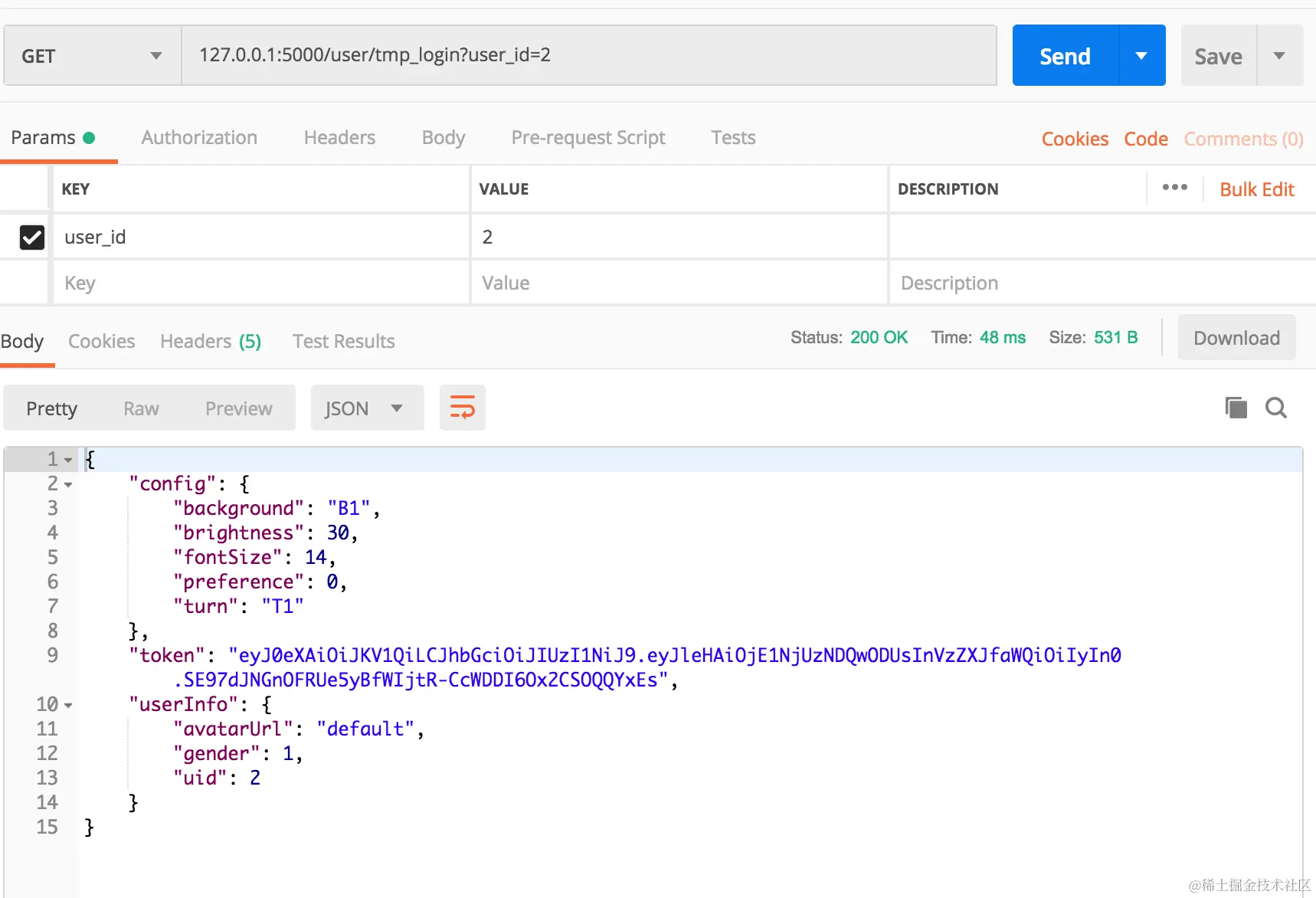This screenshot has width=1316, height=898.
Task: Open the Save options dropdown arrow
Action: [x=1278, y=56]
